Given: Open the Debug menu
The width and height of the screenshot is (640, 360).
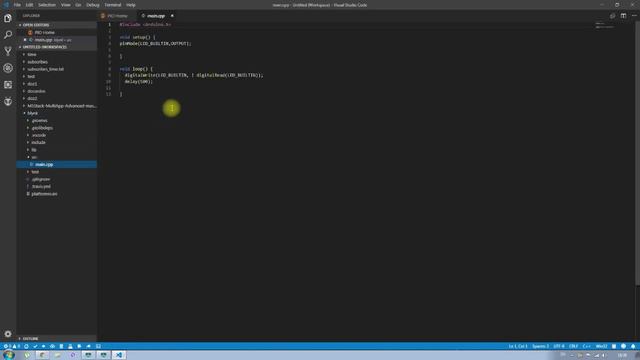Looking at the screenshot, I should (x=93, y=5).
